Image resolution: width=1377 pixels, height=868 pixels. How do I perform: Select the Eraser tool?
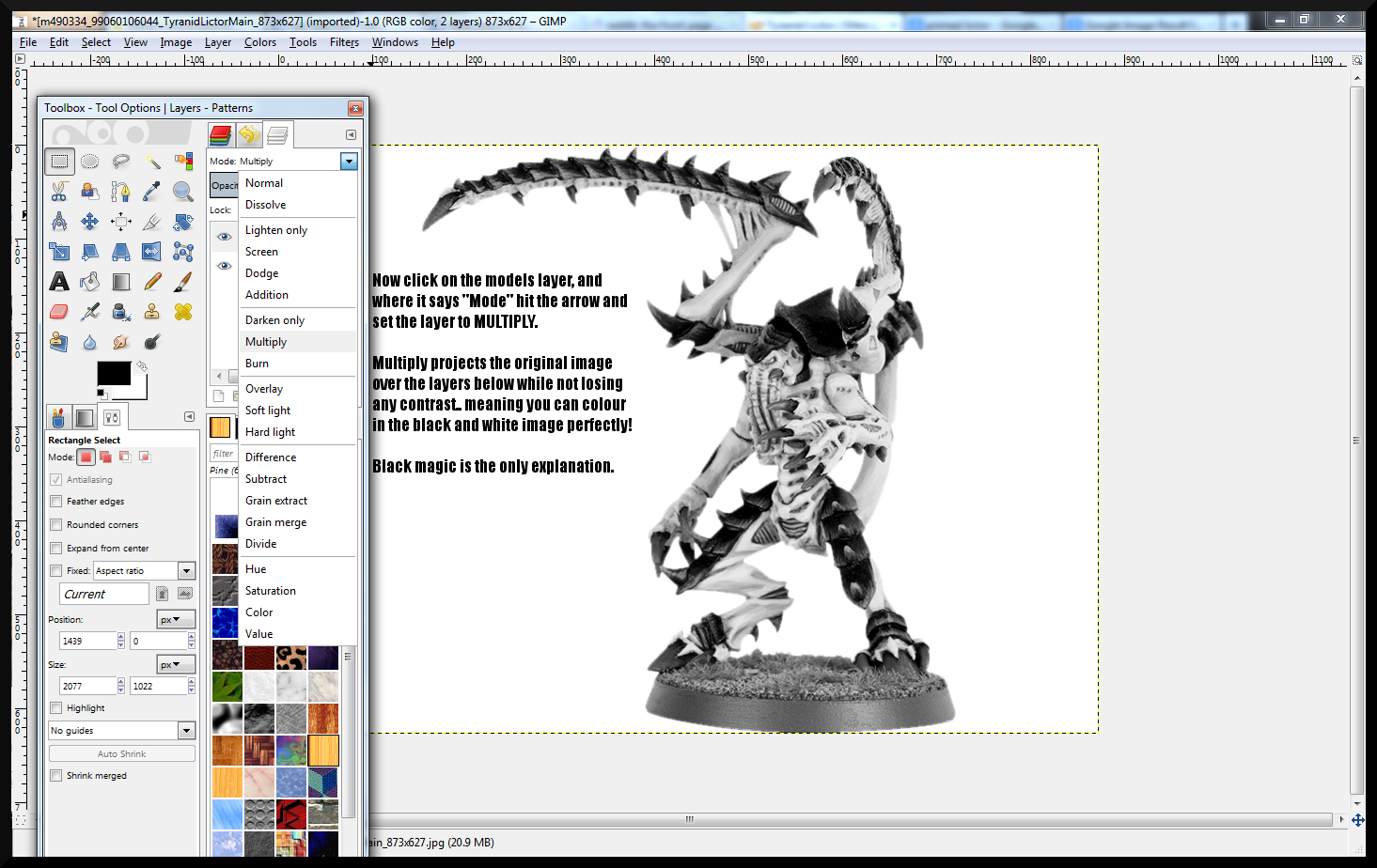point(59,312)
